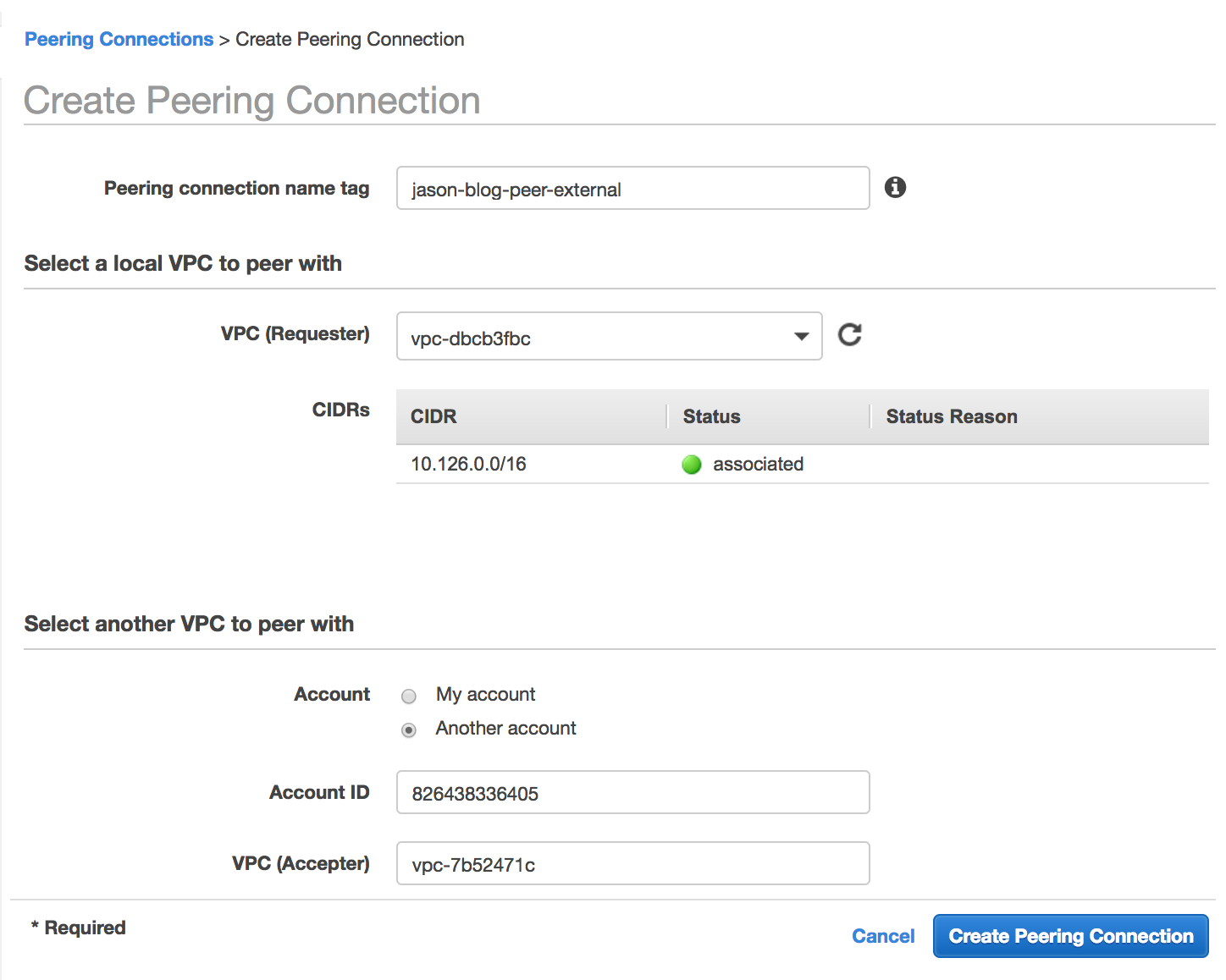1226x980 pixels.
Task: Click the "My account" label text
Action: click(x=485, y=695)
